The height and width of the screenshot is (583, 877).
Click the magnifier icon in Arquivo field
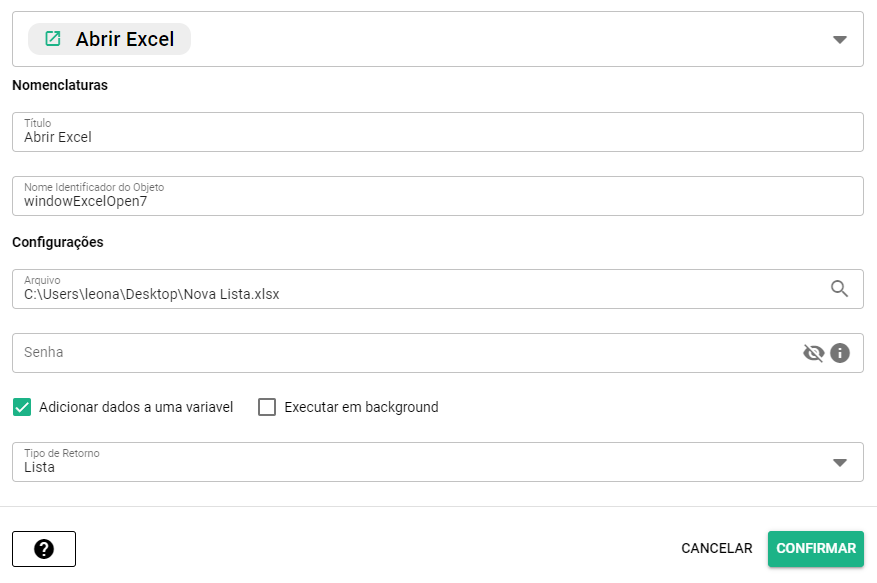click(839, 289)
